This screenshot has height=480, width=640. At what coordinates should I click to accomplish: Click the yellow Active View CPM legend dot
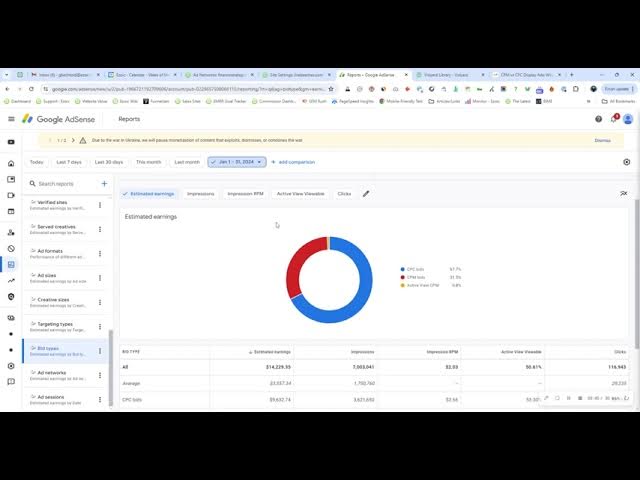402,285
